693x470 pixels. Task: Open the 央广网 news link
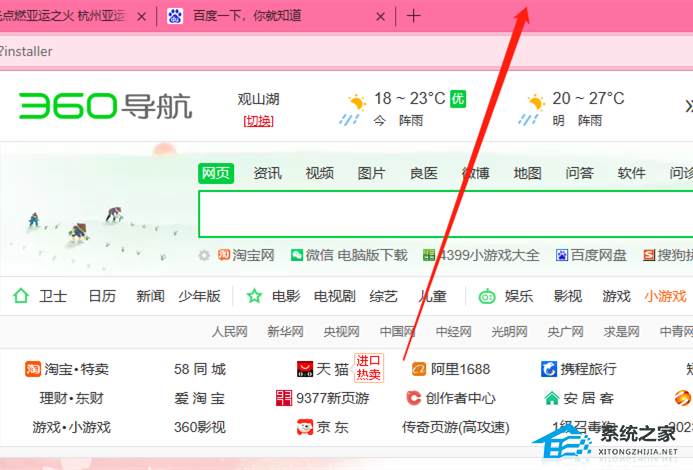coord(565,331)
